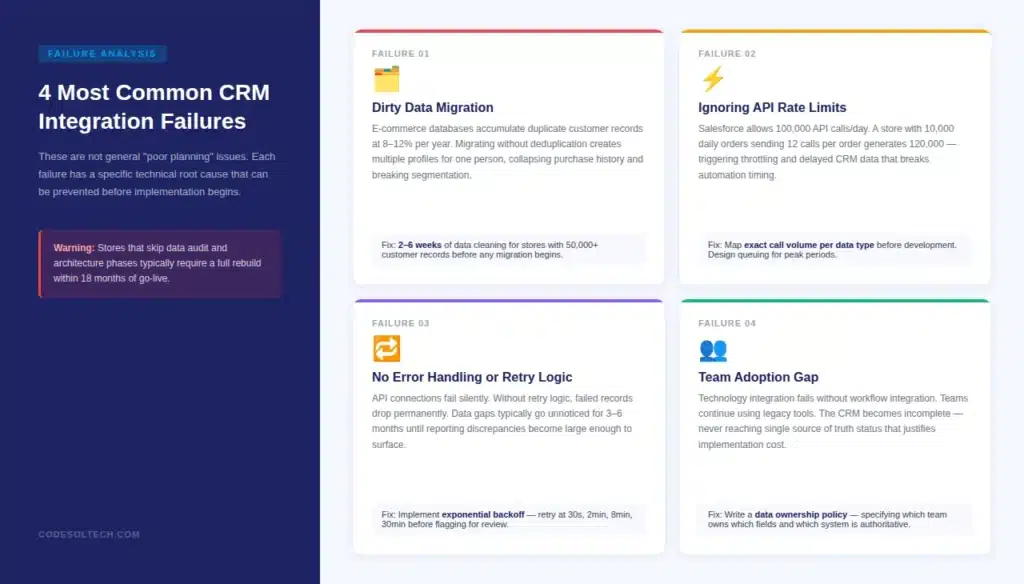Click the paragraph starting 'E-commerce databases accumulate'

point(508,152)
